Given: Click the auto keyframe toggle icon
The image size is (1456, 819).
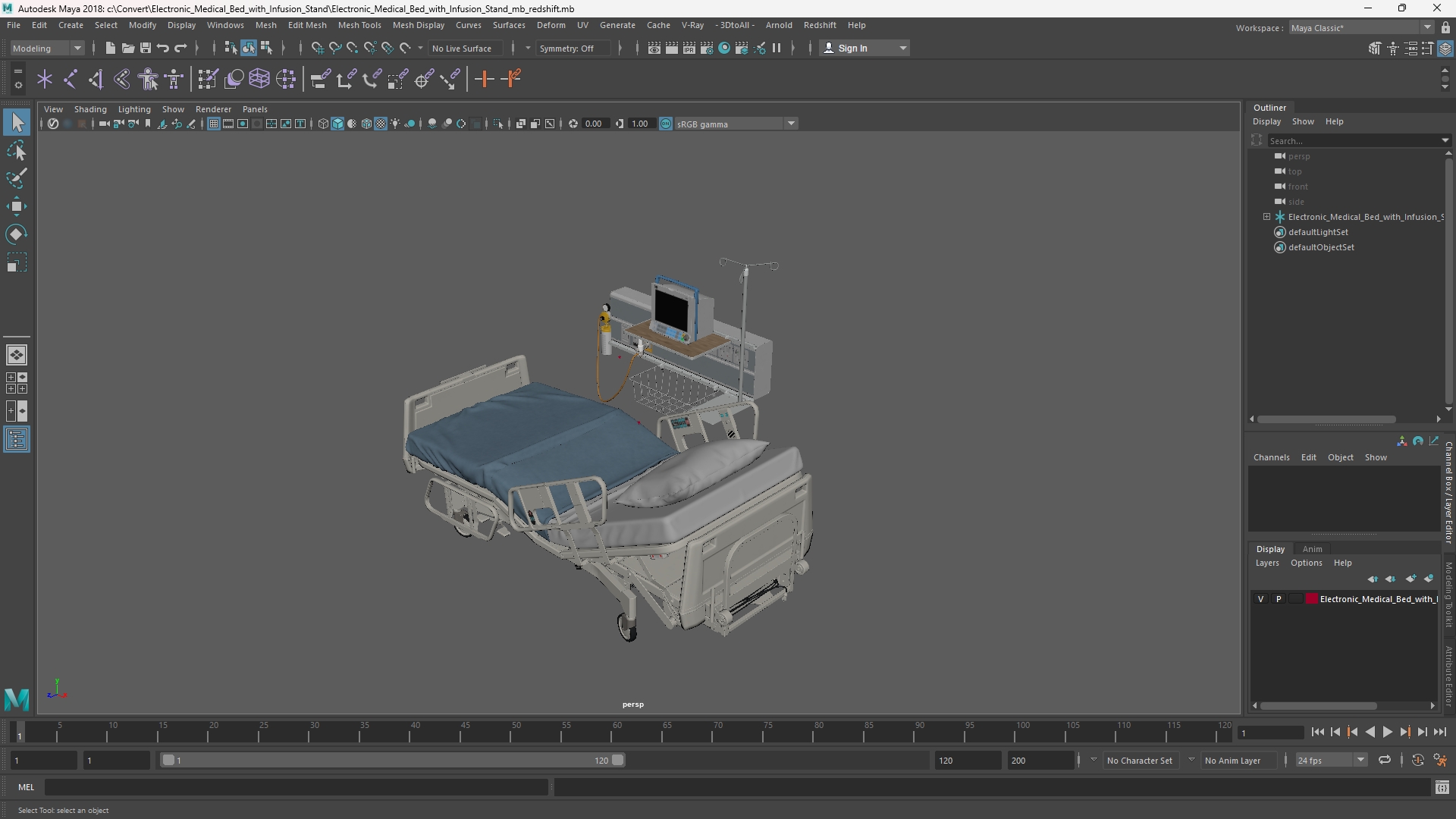Looking at the screenshot, I should coord(1417,760).
